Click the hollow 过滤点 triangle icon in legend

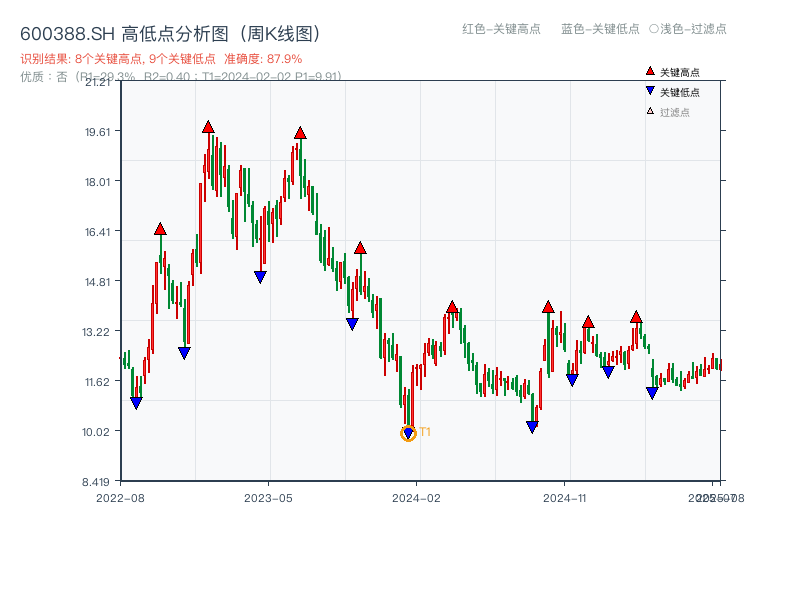tap(649, 110)
